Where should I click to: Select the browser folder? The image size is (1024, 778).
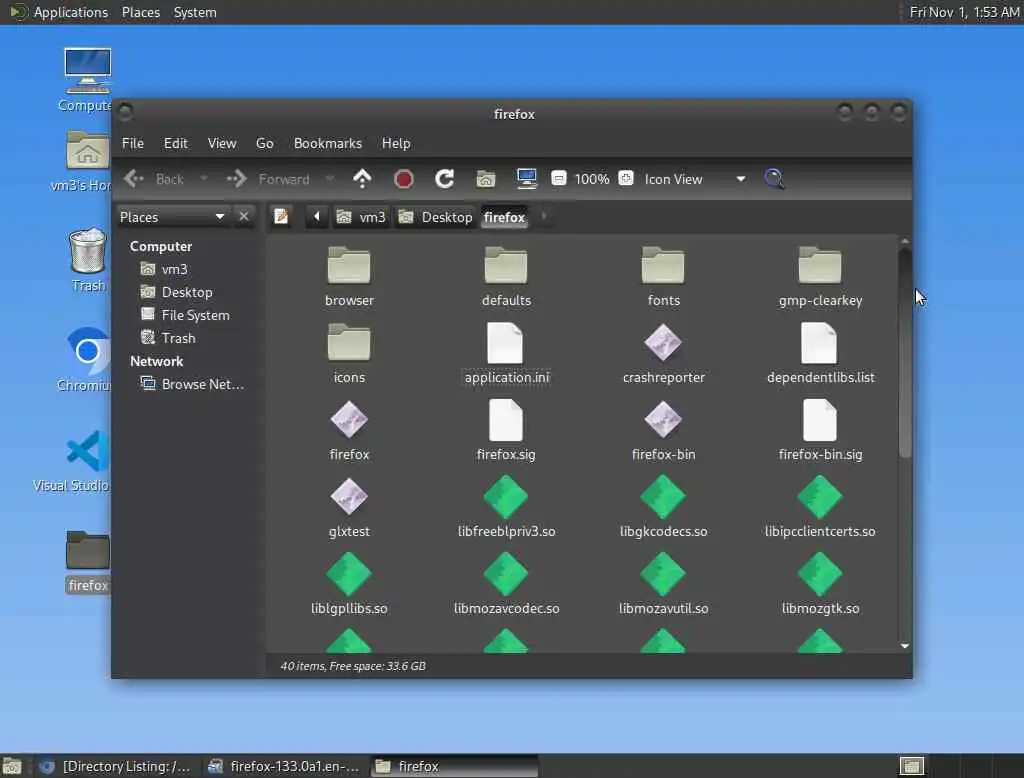pos(349,276)
